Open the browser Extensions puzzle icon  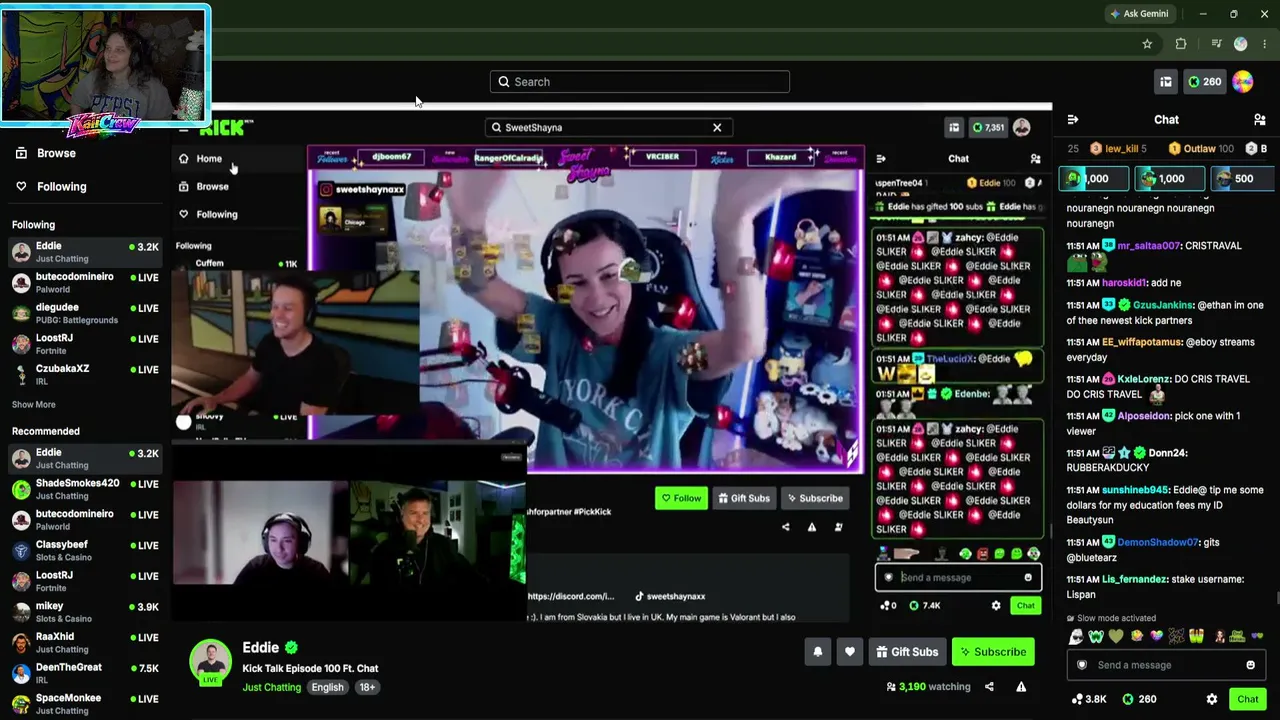(1181, 44)
